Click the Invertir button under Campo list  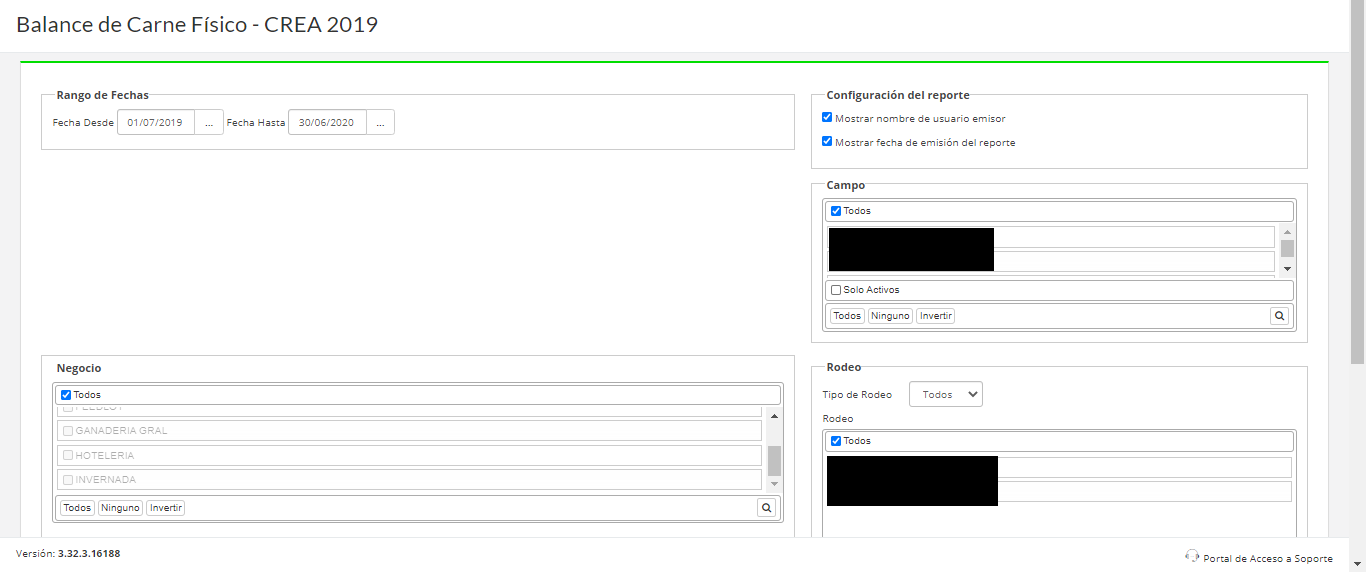tap(936, 316)
